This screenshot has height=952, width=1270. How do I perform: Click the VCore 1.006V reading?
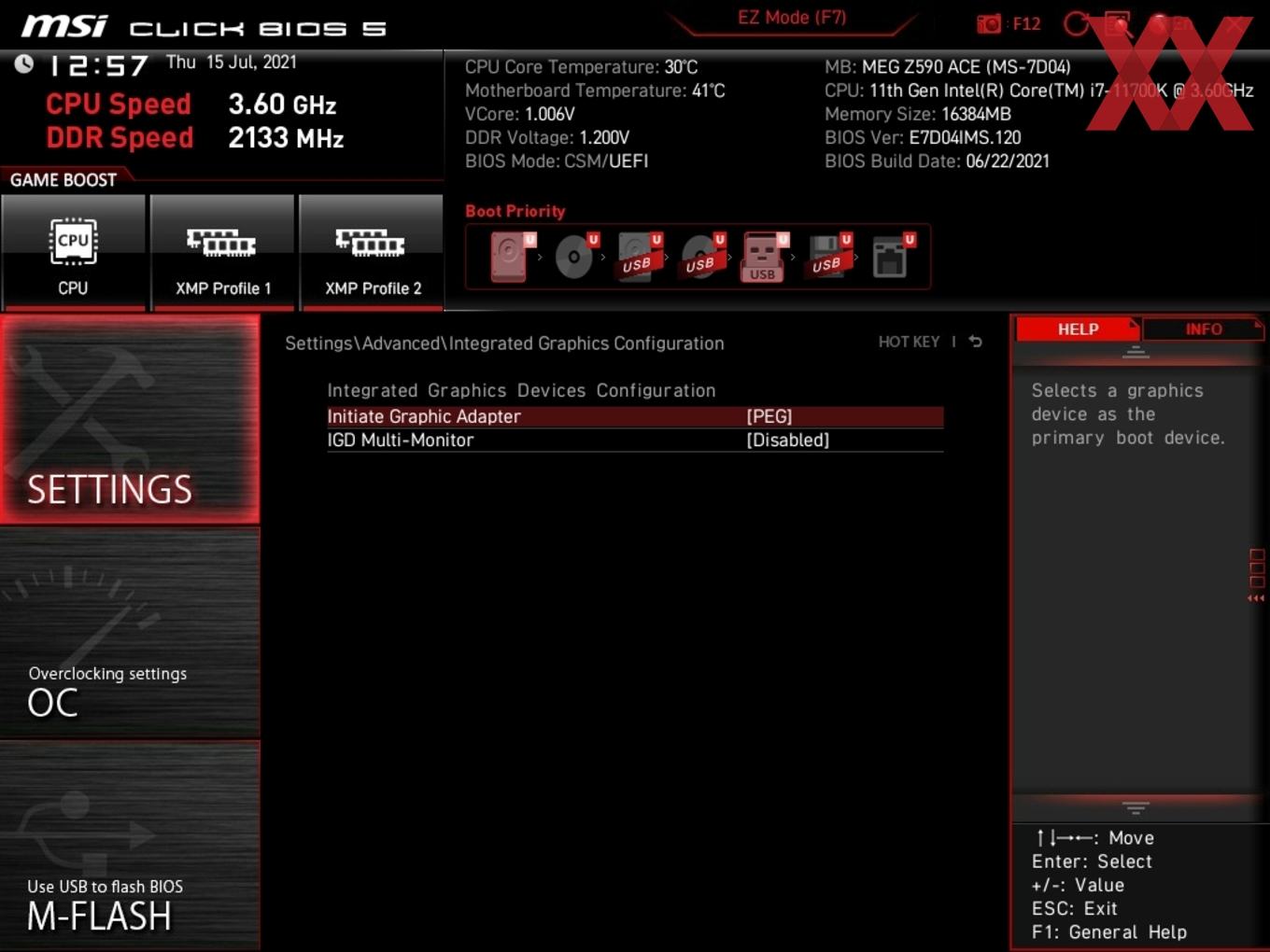[520, 114]
